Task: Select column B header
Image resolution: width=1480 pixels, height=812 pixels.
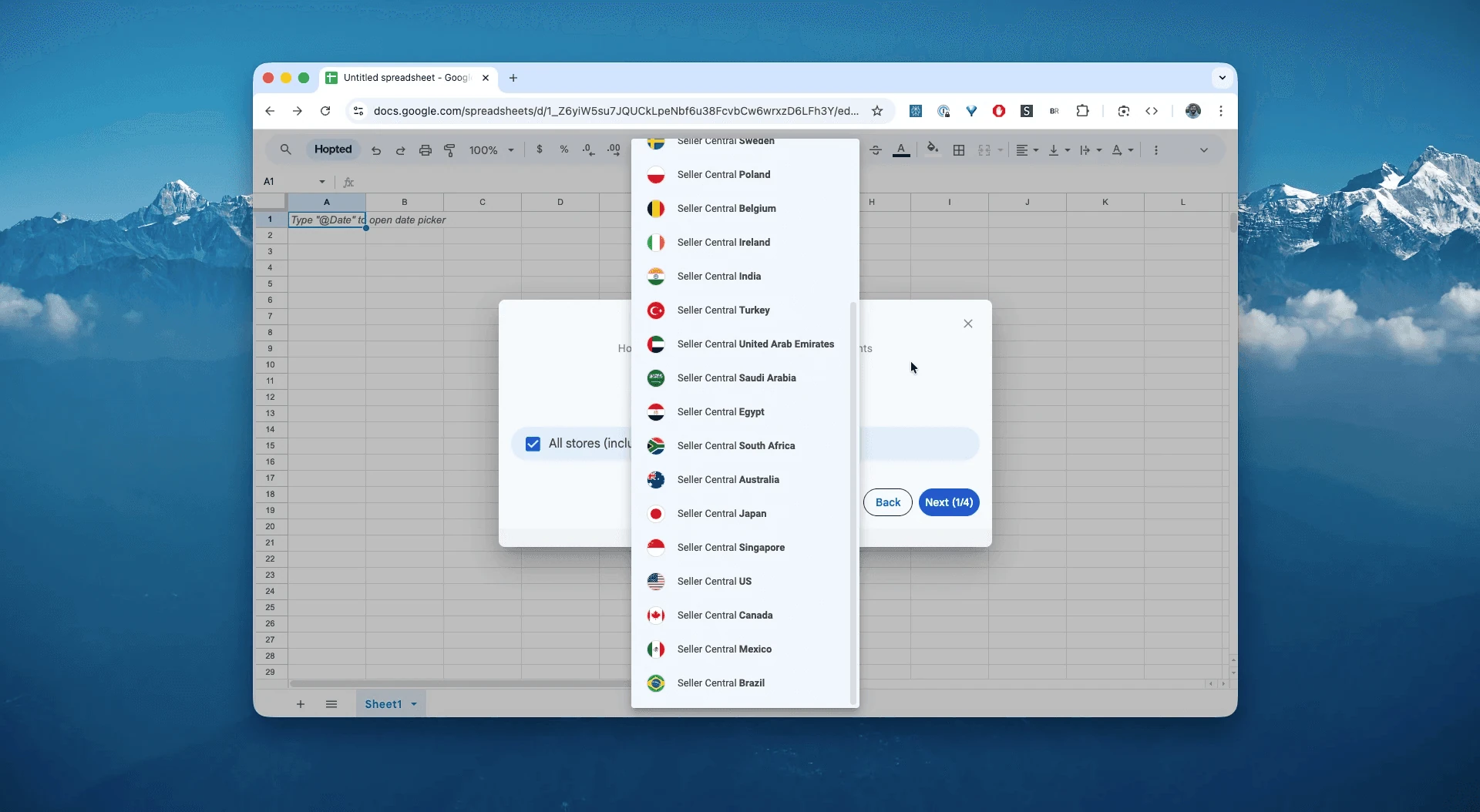Action: [405, 202]
